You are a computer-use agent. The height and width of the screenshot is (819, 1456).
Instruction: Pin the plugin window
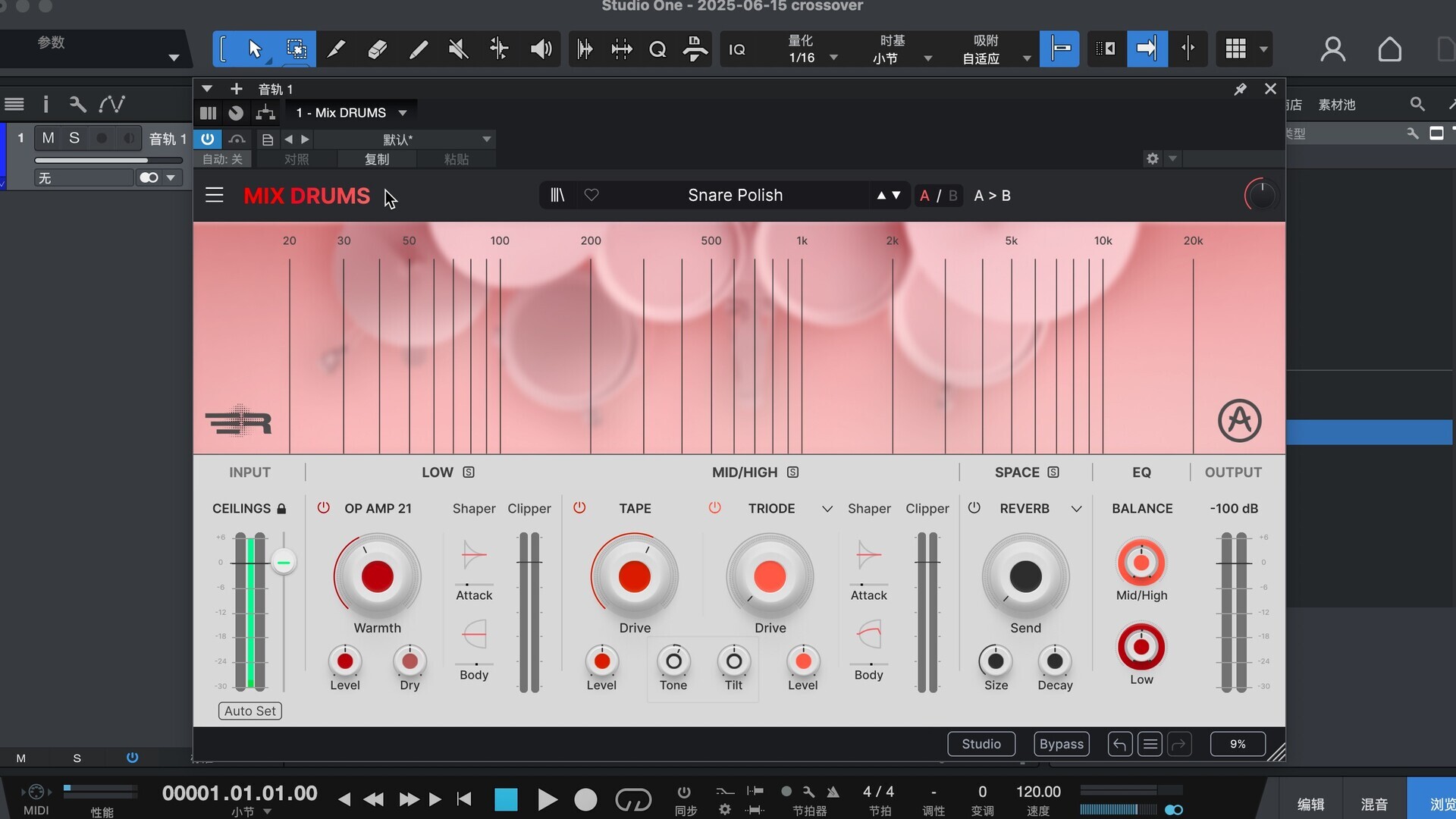click(x=1240, y=89)
